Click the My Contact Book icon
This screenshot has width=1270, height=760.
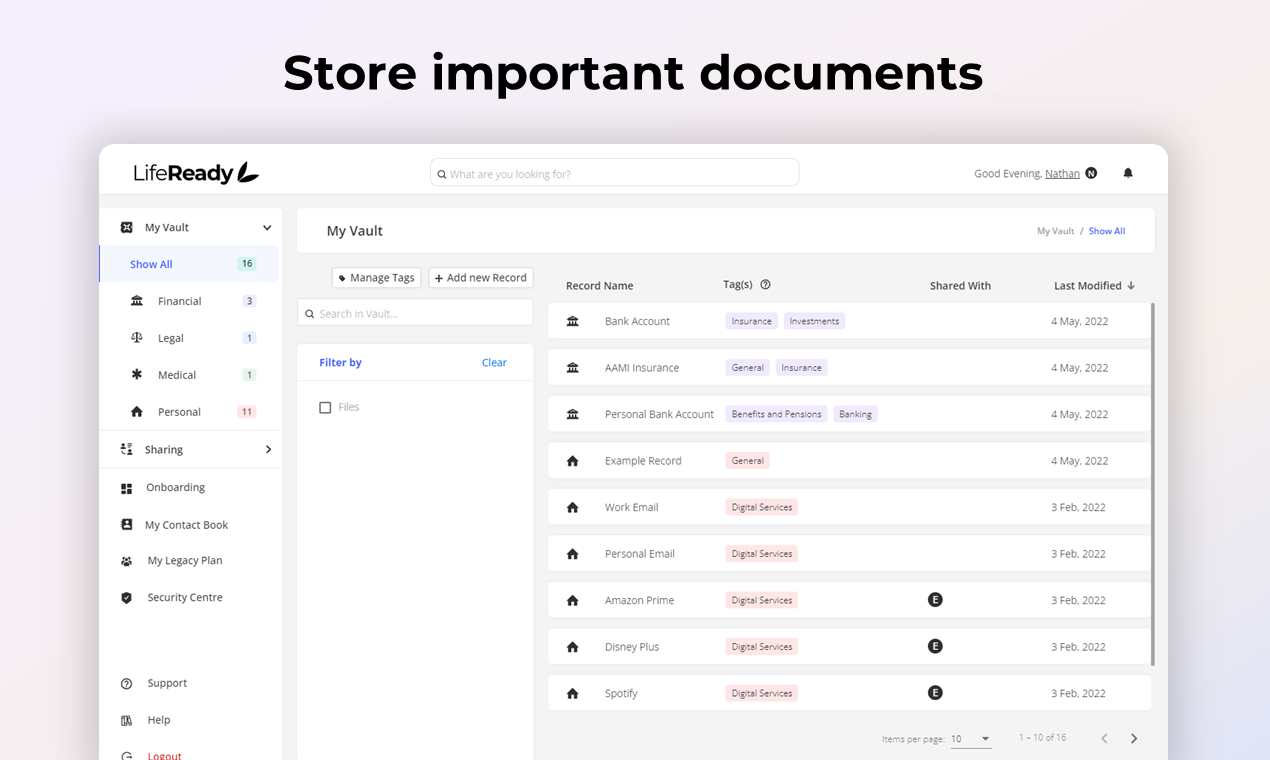127,524
